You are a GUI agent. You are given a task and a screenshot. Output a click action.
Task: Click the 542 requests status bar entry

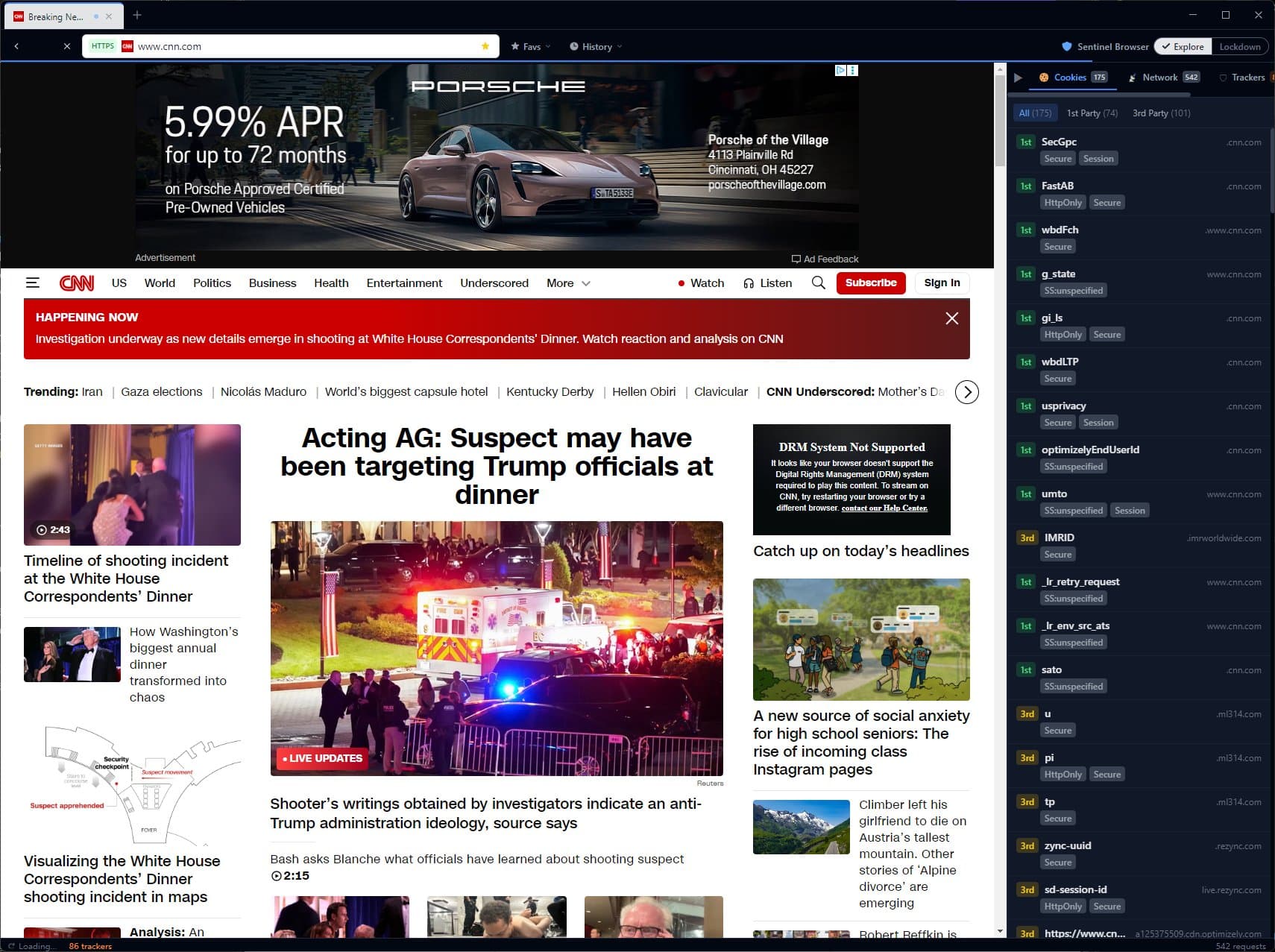pyautogui.click(x=1240, y=946)
